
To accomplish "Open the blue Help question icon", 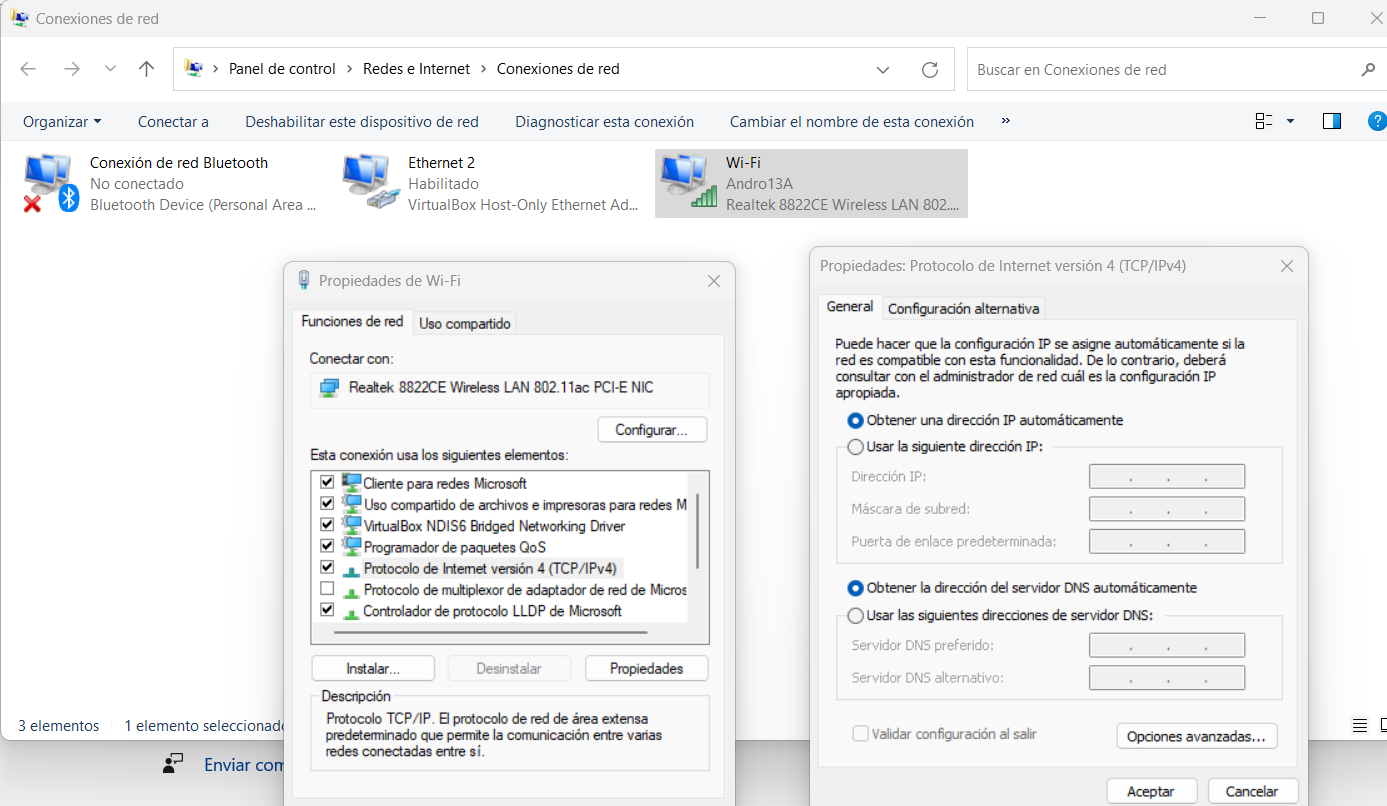I will (x=1377, y=121).
